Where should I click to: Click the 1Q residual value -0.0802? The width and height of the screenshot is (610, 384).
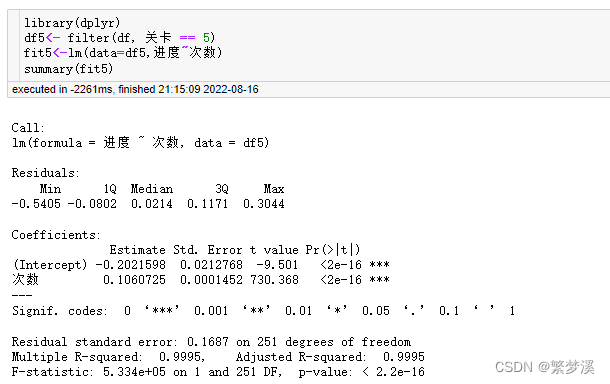click(92, 204)
